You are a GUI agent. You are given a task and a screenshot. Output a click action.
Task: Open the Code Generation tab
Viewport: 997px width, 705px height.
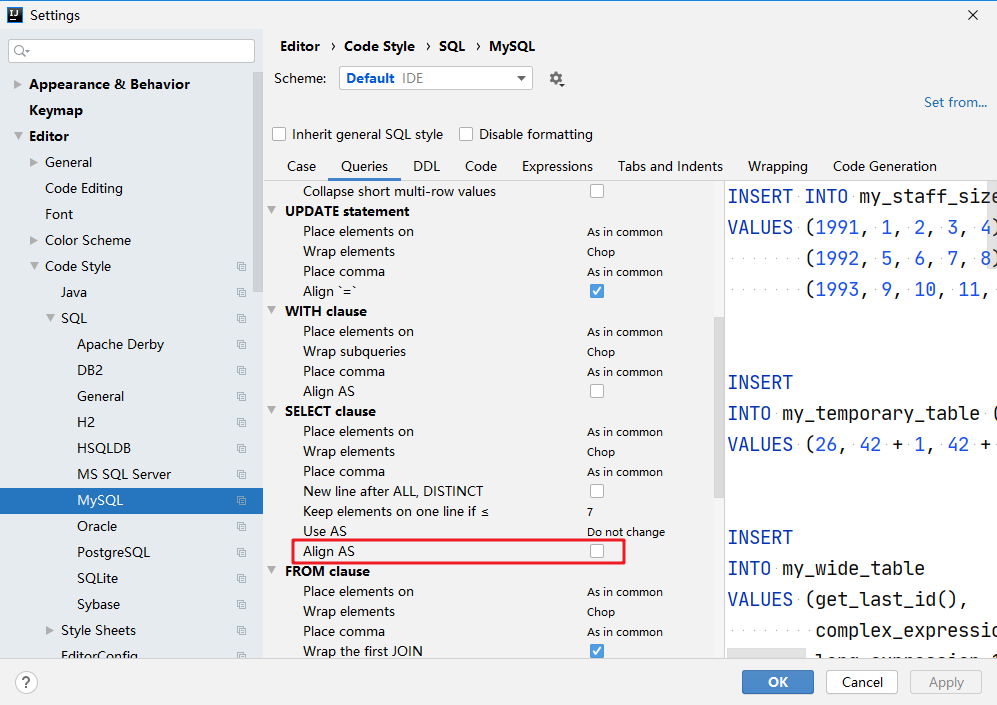click(884, 167)
